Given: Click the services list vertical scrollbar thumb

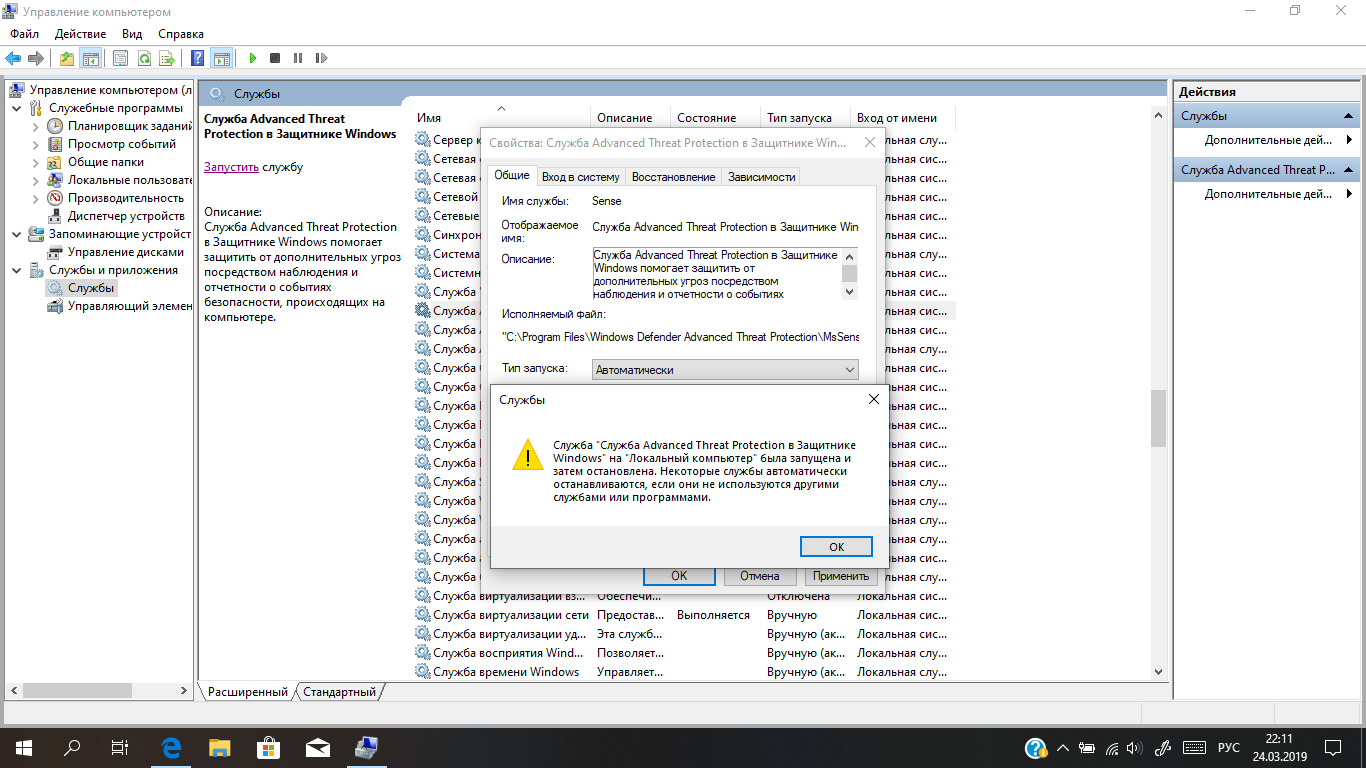Looking at the screenshot, I should tap(1158, 418).
